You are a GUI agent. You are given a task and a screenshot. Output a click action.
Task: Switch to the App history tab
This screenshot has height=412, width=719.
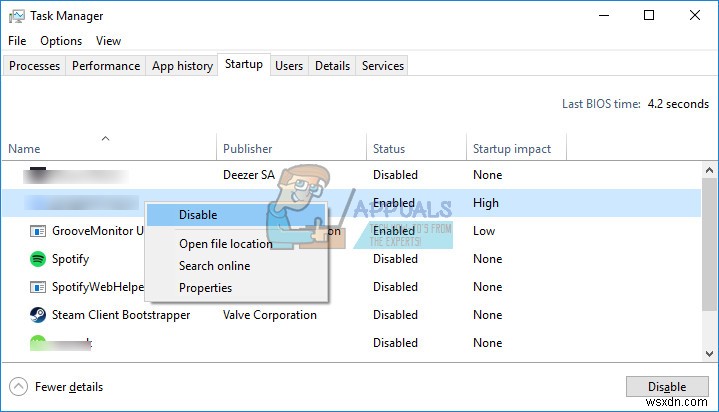pyautogui.click(x=183, y=66)
